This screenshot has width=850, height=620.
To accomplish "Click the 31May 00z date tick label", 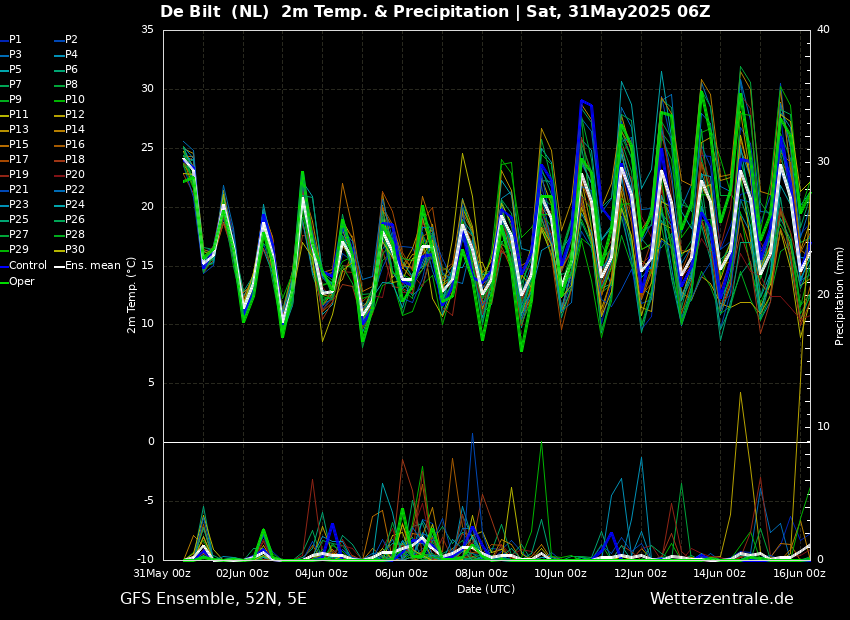I will [x=163, y=574].
